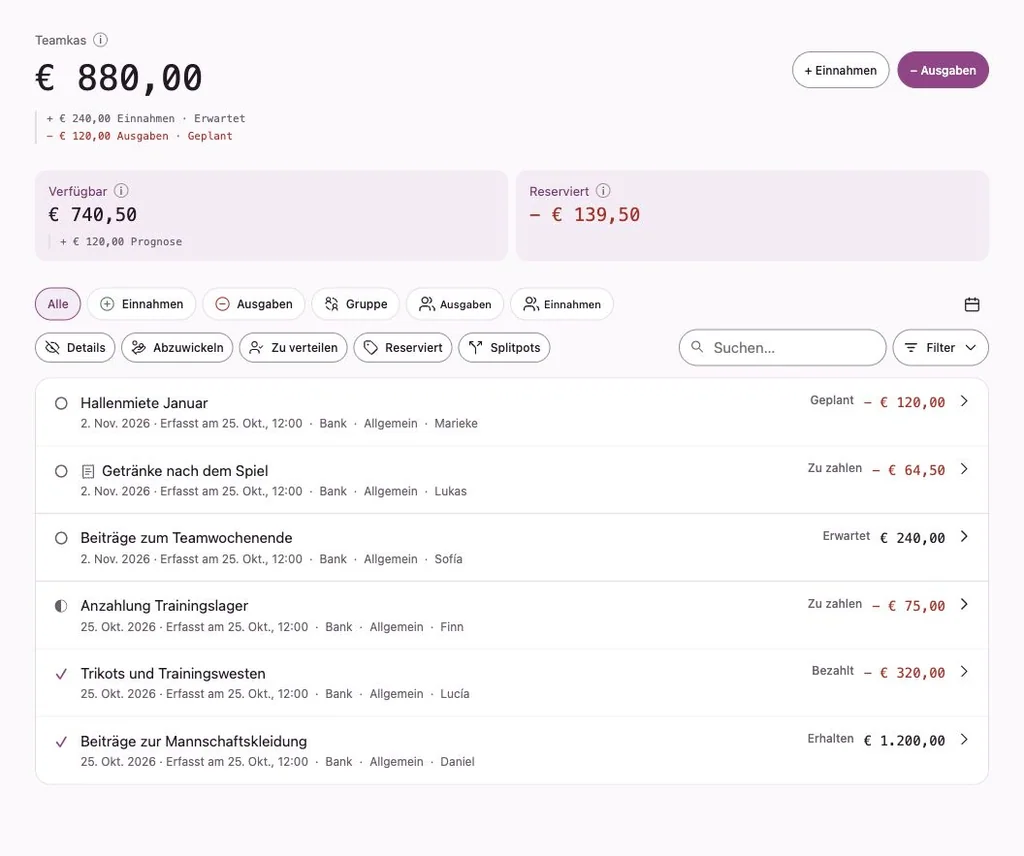
Task: Toggle the Abzuwickeln filter chip
Action: [x=178, y=347]
